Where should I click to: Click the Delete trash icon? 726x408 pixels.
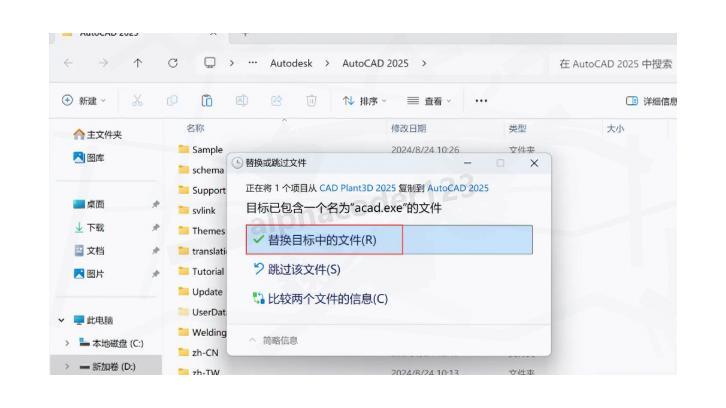pyautogui.click(x=311, y=100)
